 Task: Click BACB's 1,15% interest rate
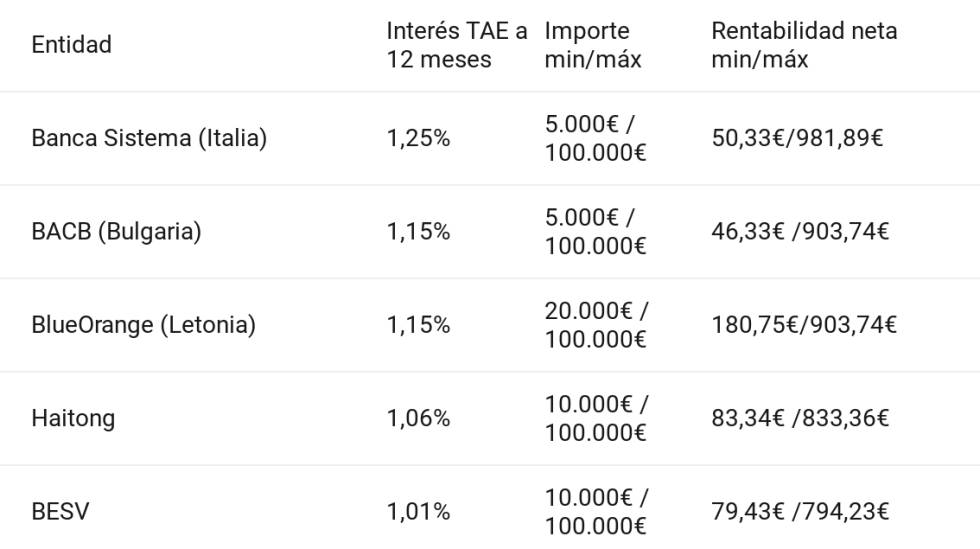(x=418, y=232)
